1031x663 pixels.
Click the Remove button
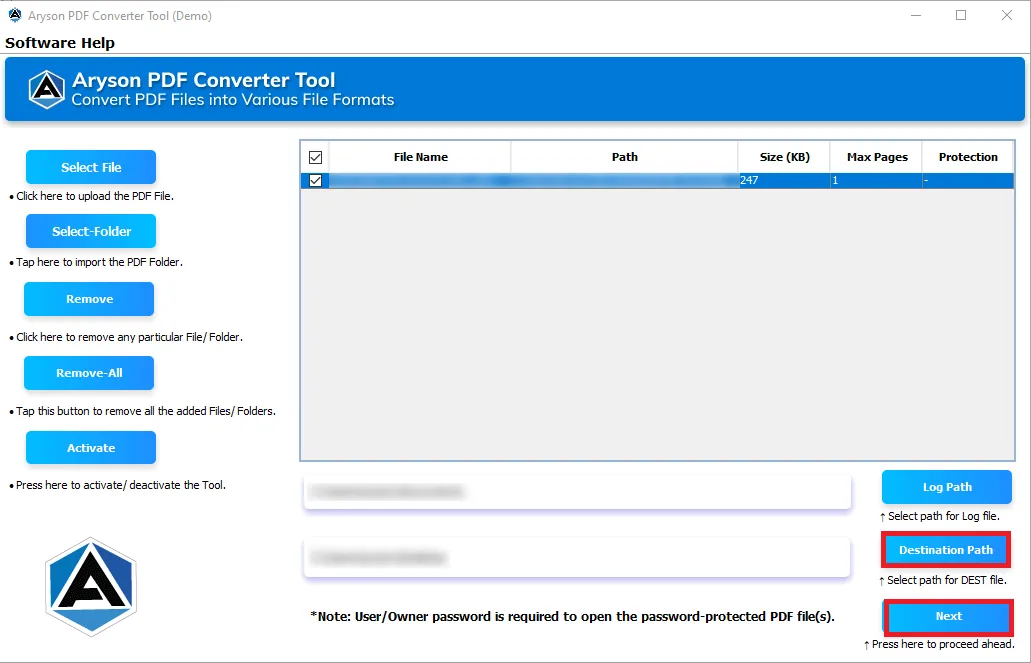[89, 299]
